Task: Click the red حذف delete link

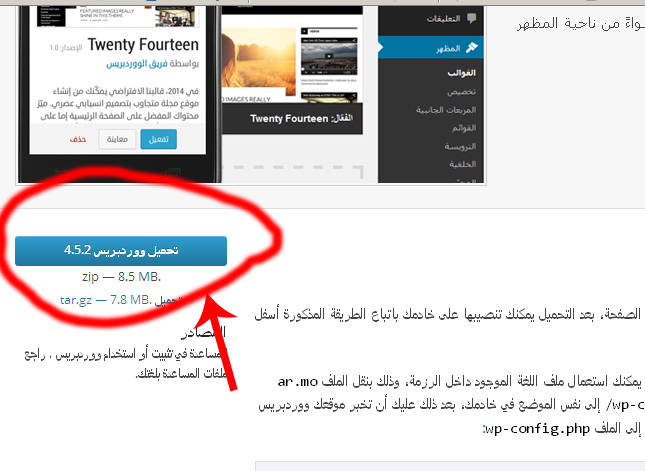Action: click(x=78, y=139)
